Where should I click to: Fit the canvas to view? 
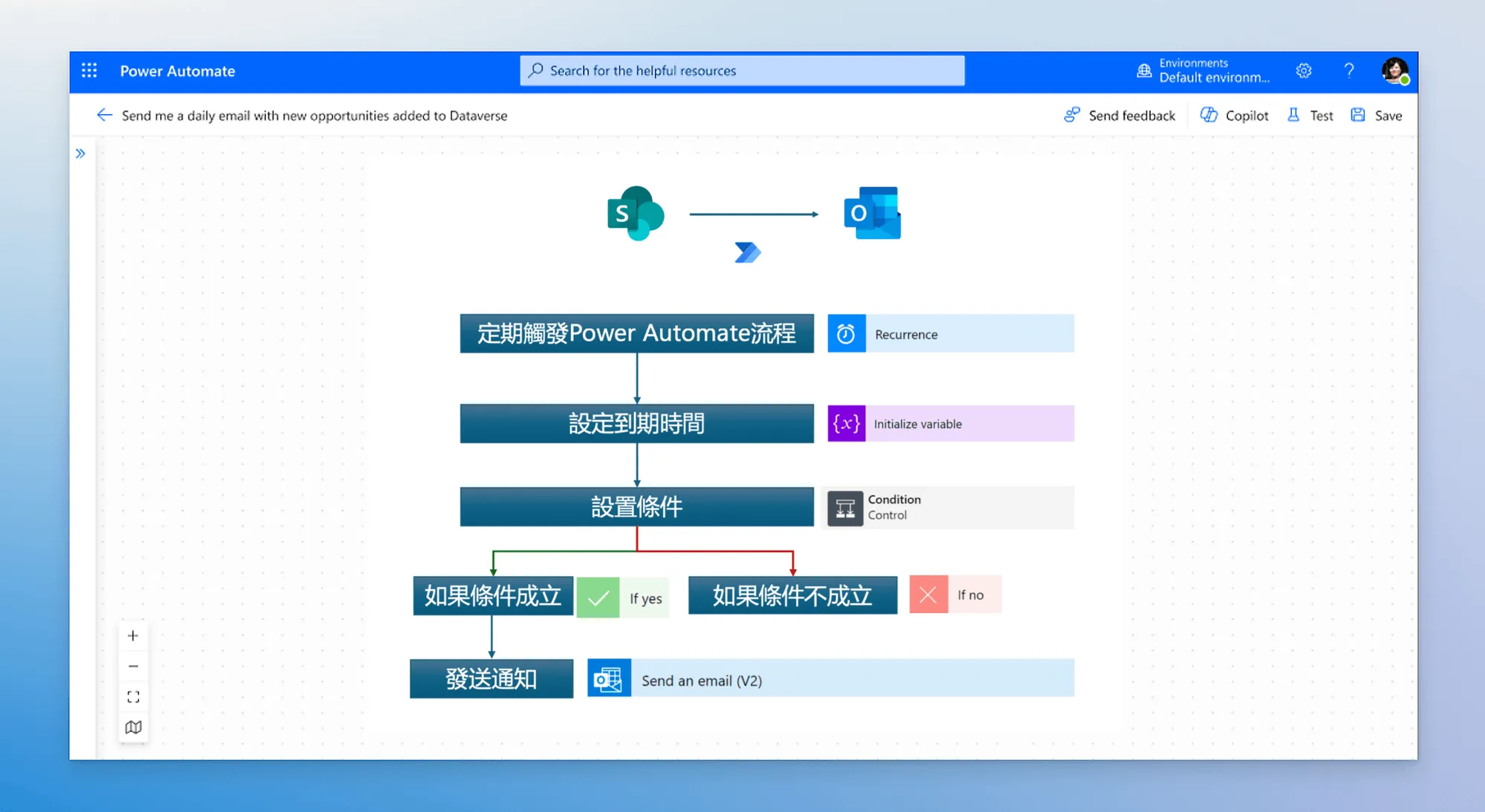tap(133, 696)
